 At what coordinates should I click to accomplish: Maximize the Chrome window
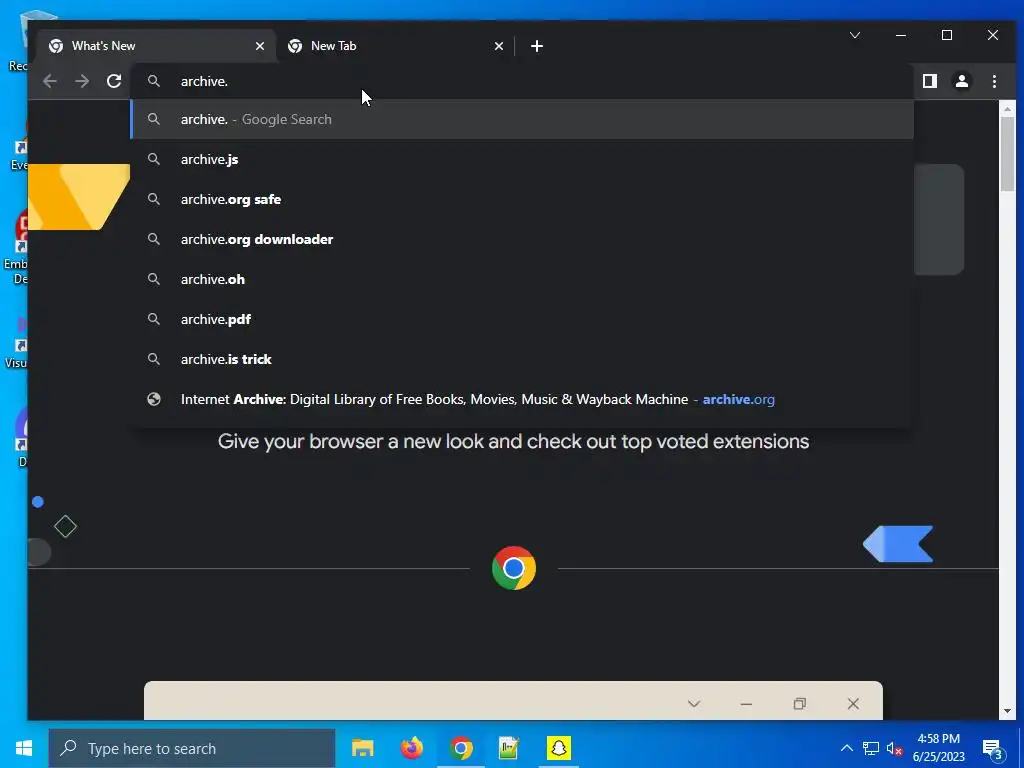[x=947, y=35]
